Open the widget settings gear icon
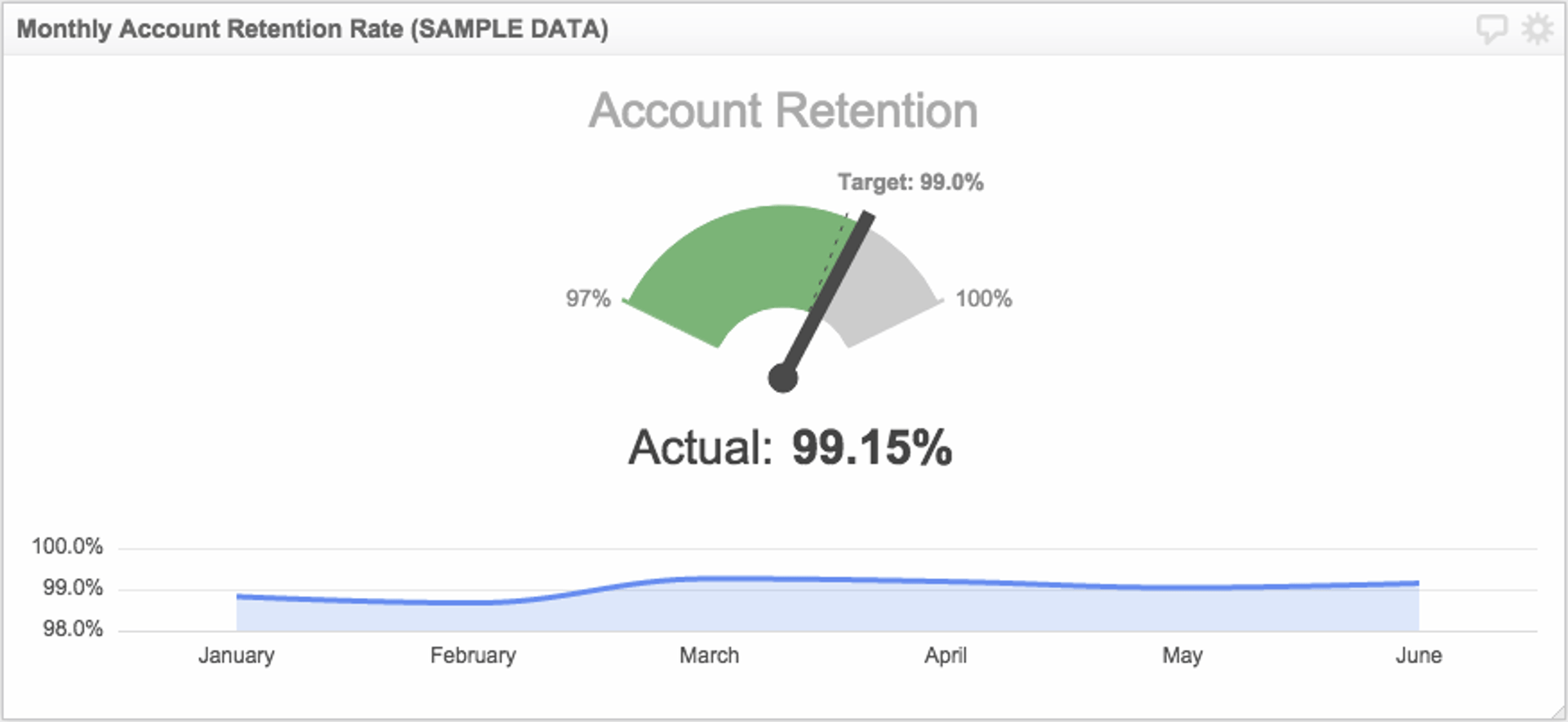Screen dimensions: 1568x722 (1538, 28)
